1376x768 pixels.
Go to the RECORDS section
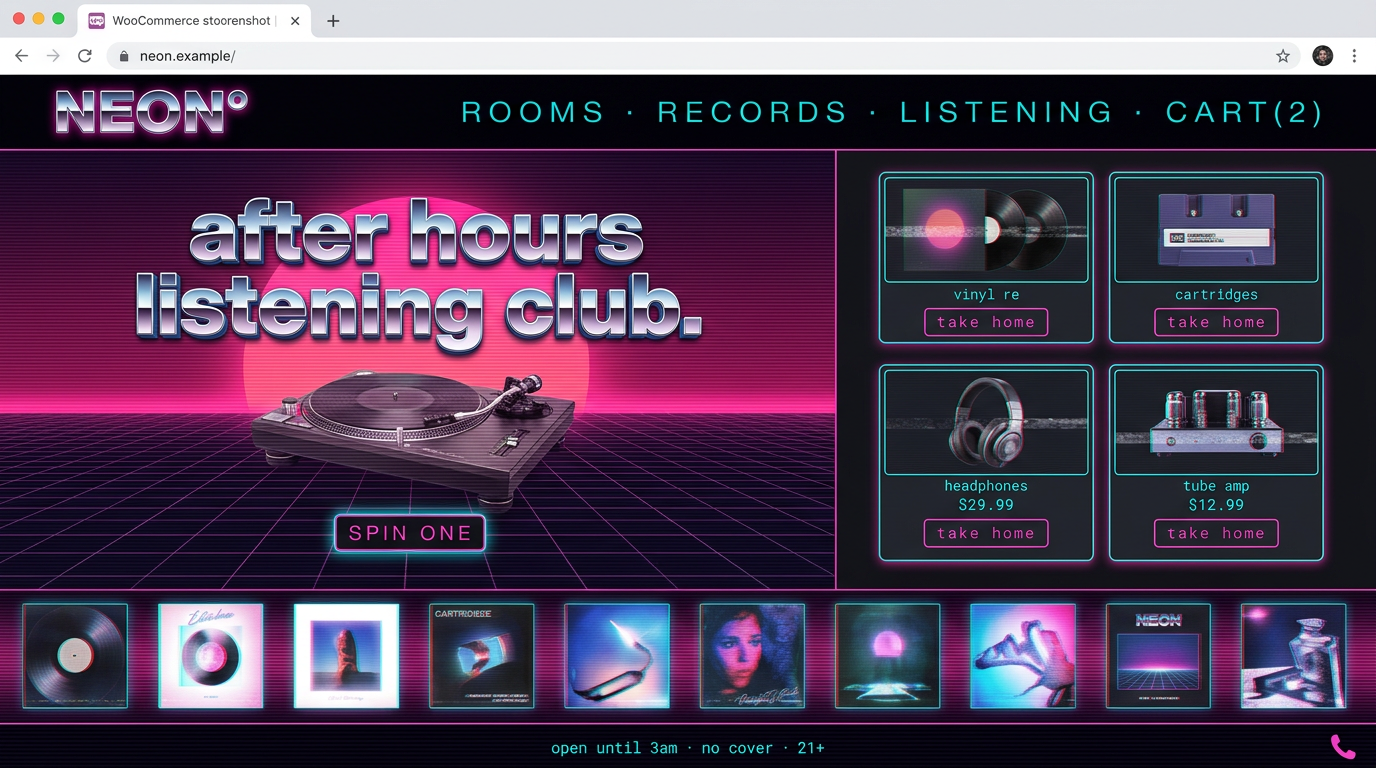pyautogui.click(x=752, y=112)
